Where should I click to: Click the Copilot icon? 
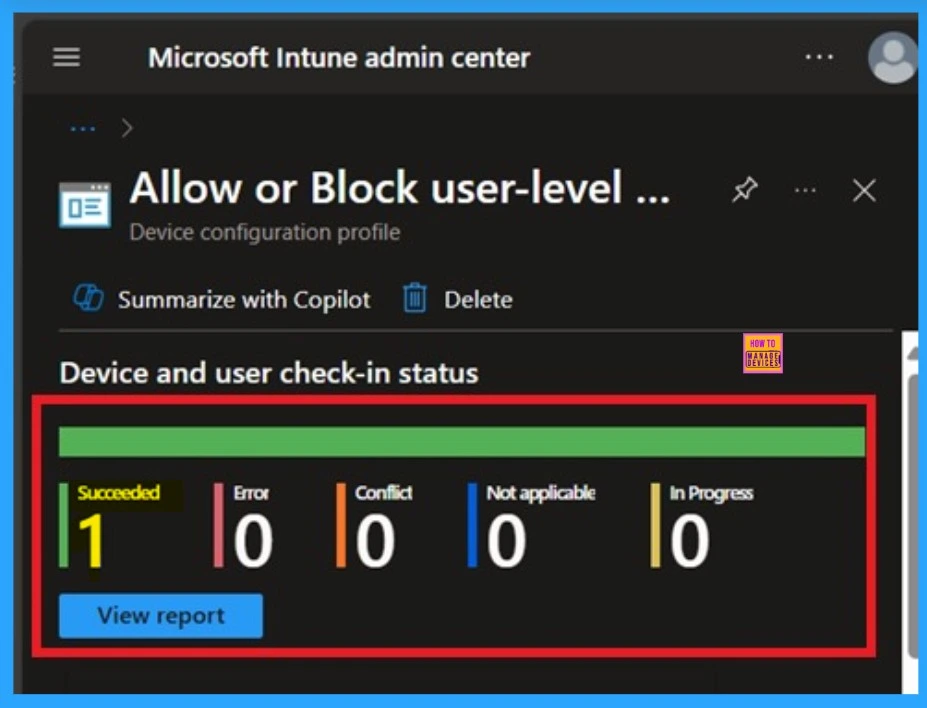coord(88,297)
